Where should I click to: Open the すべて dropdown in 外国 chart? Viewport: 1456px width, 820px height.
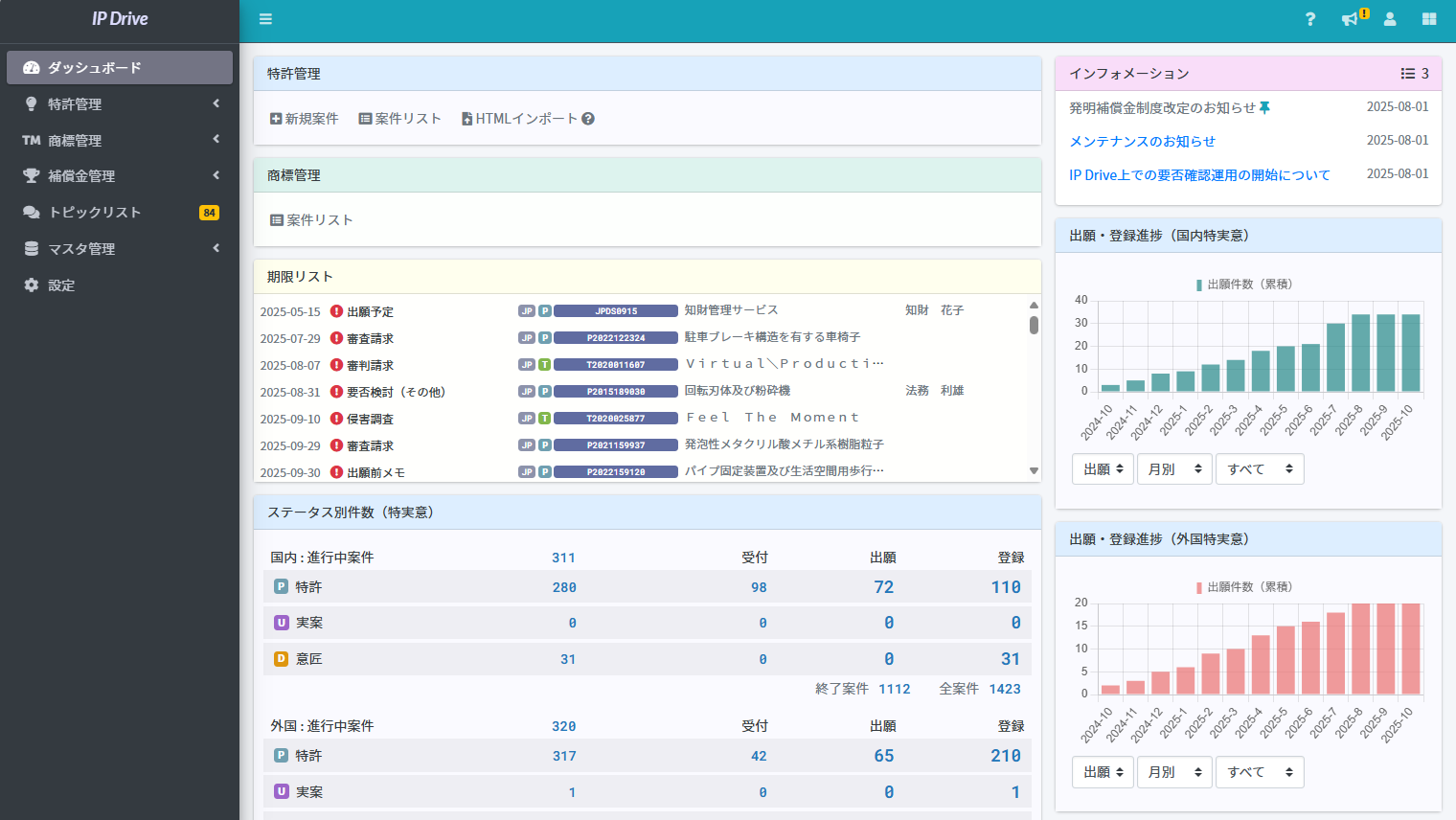[x=1259, y=772]
